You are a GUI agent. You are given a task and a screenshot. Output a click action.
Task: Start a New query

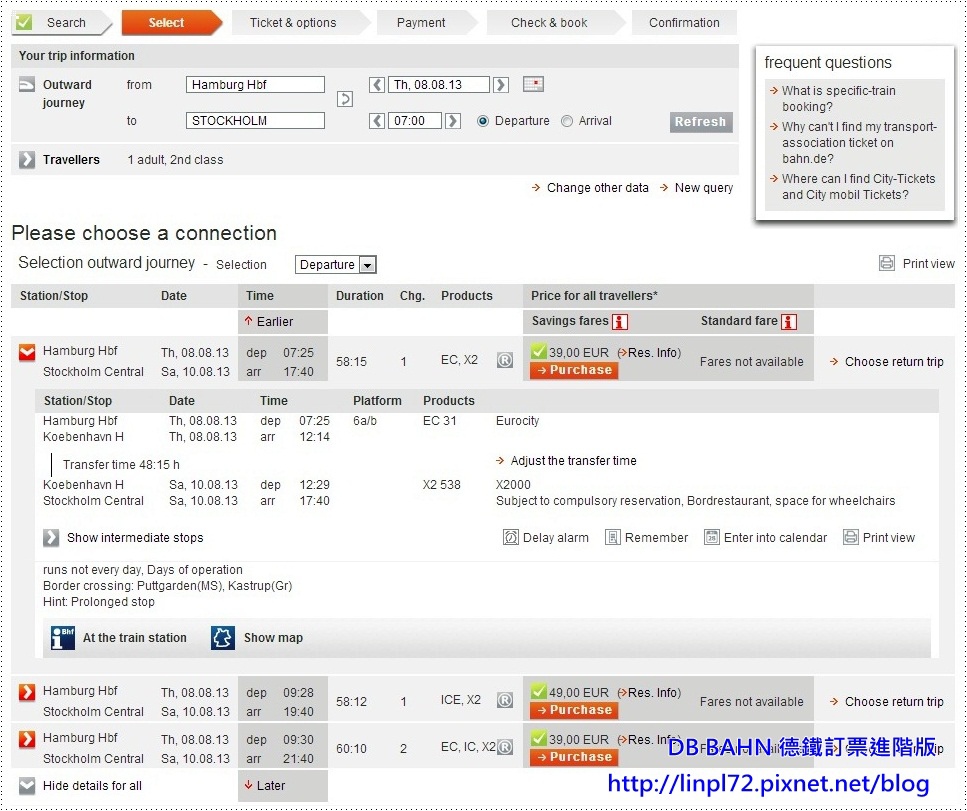coord(697,188)
